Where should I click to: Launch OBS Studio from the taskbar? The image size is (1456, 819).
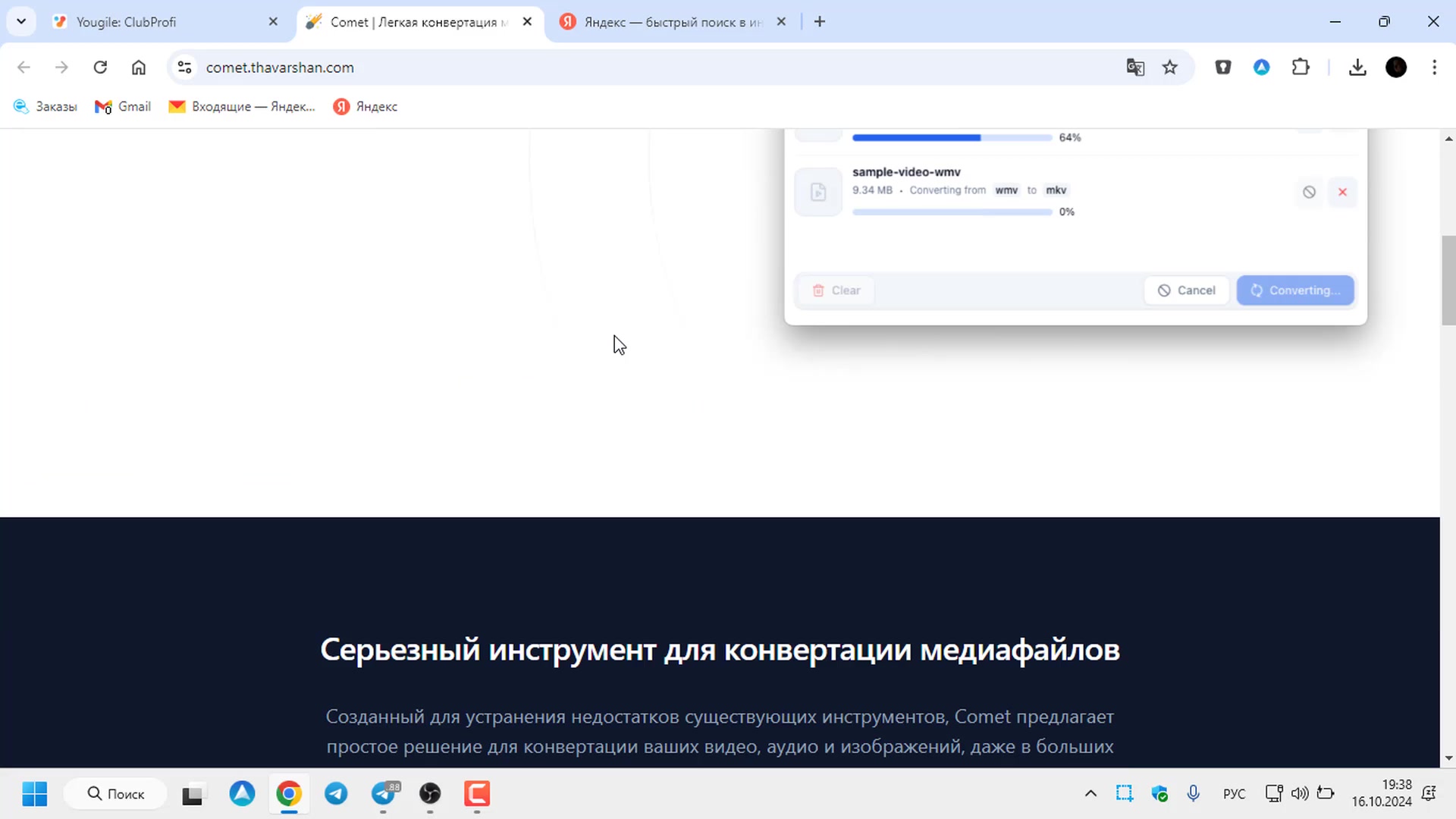pos(430,794)
